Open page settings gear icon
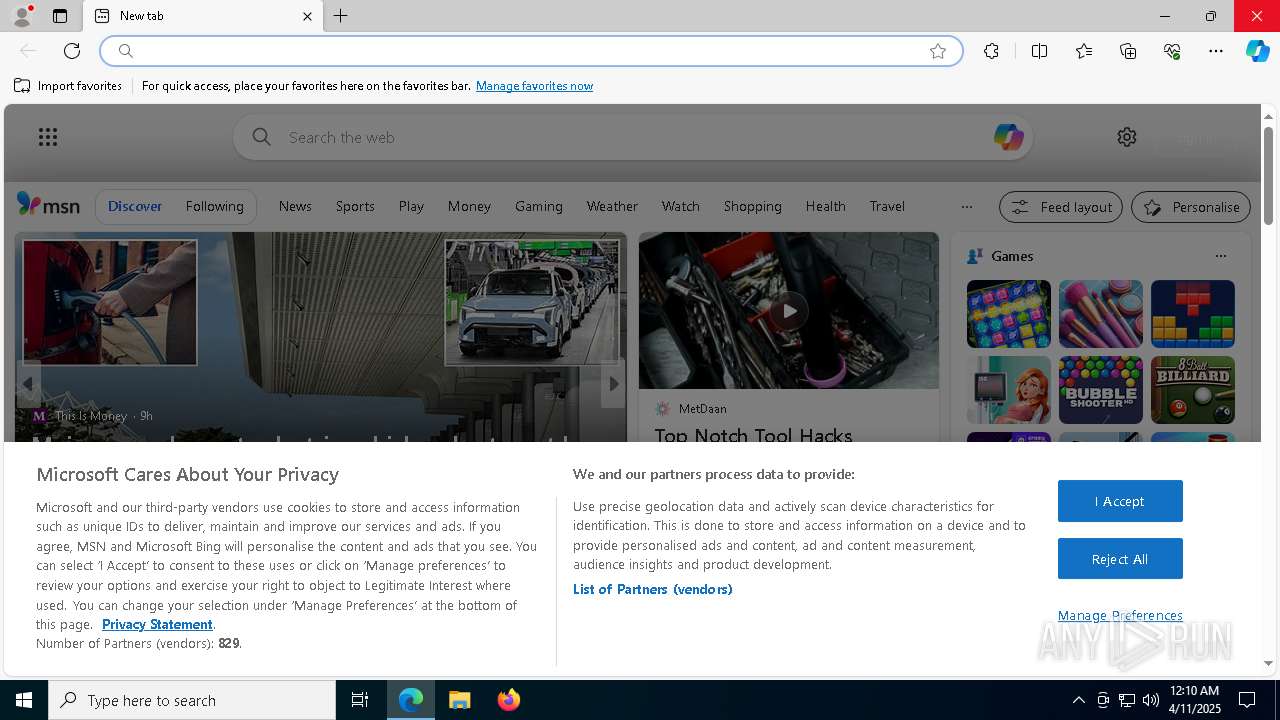Viewport: 1280px width, 720px height. coord(1127,137)
